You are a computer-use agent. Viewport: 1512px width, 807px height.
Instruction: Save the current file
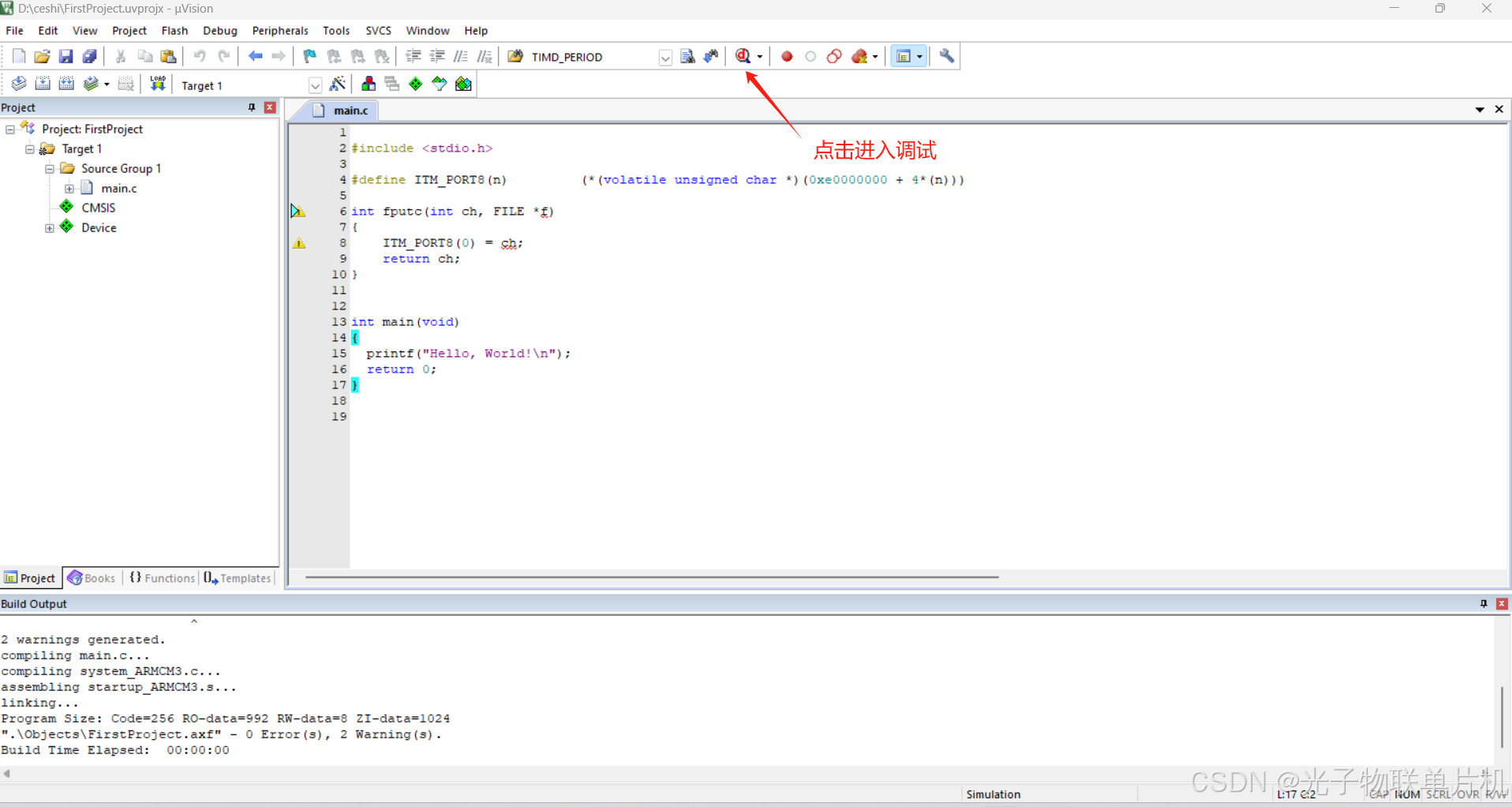[x=65, y=56]
